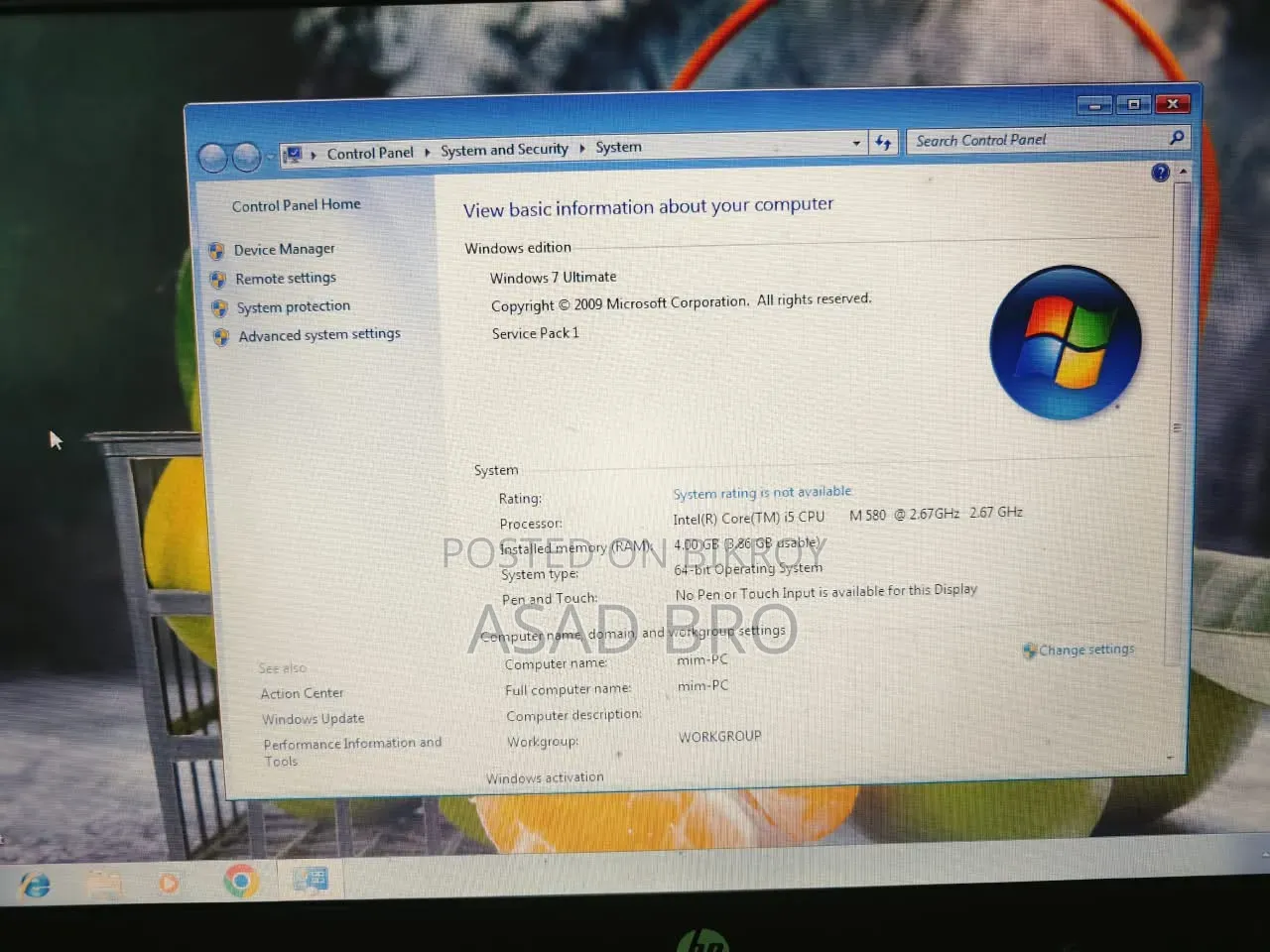Expand the arrow after Control Panel breadcrumb
Image resolution: width=1270 pixels, height=952 pixels.
(428, 152)
